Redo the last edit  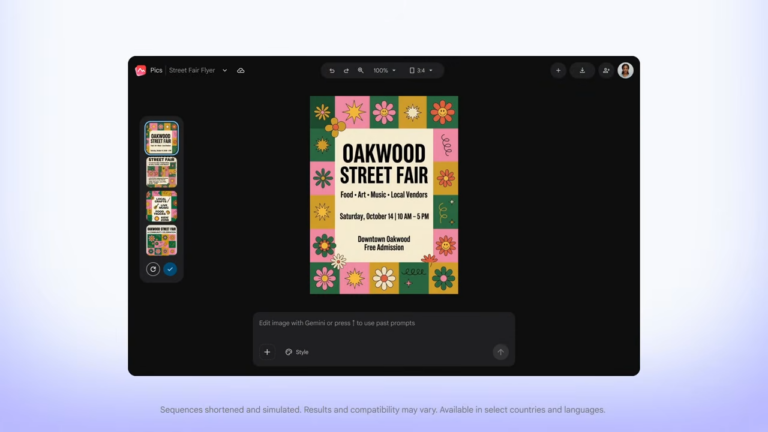click(346, 71)
